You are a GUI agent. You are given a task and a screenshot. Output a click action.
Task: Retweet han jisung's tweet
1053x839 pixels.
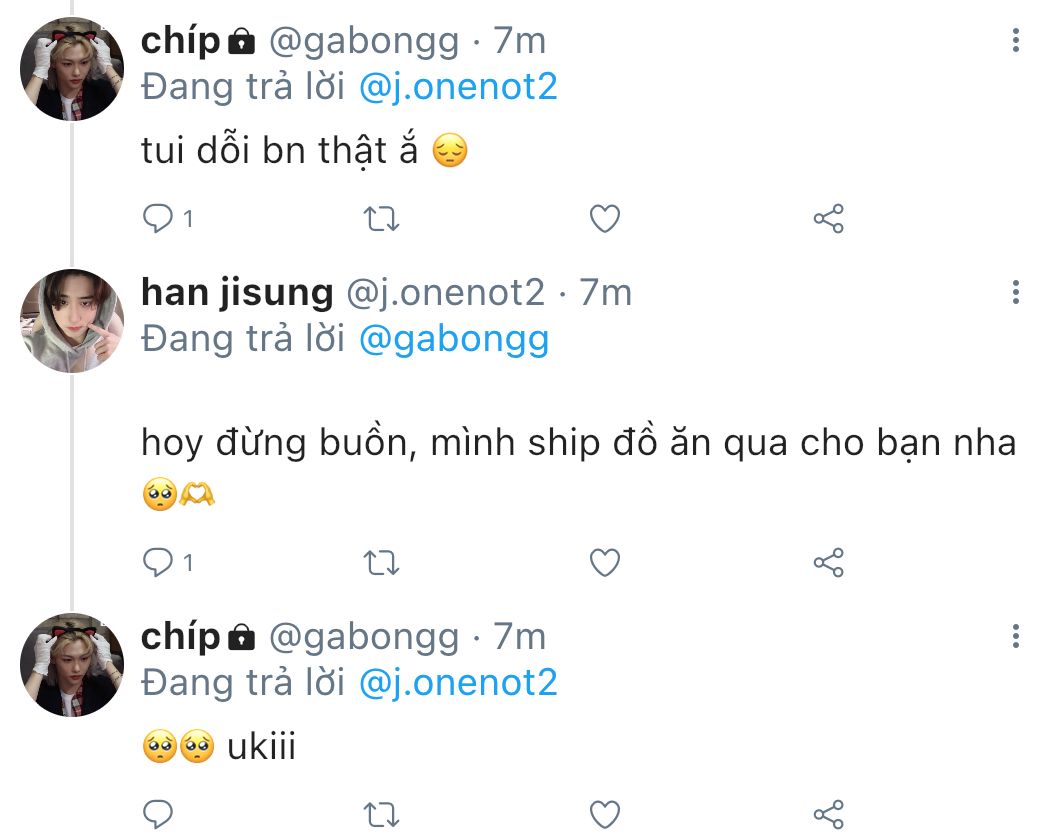point(381,563)
